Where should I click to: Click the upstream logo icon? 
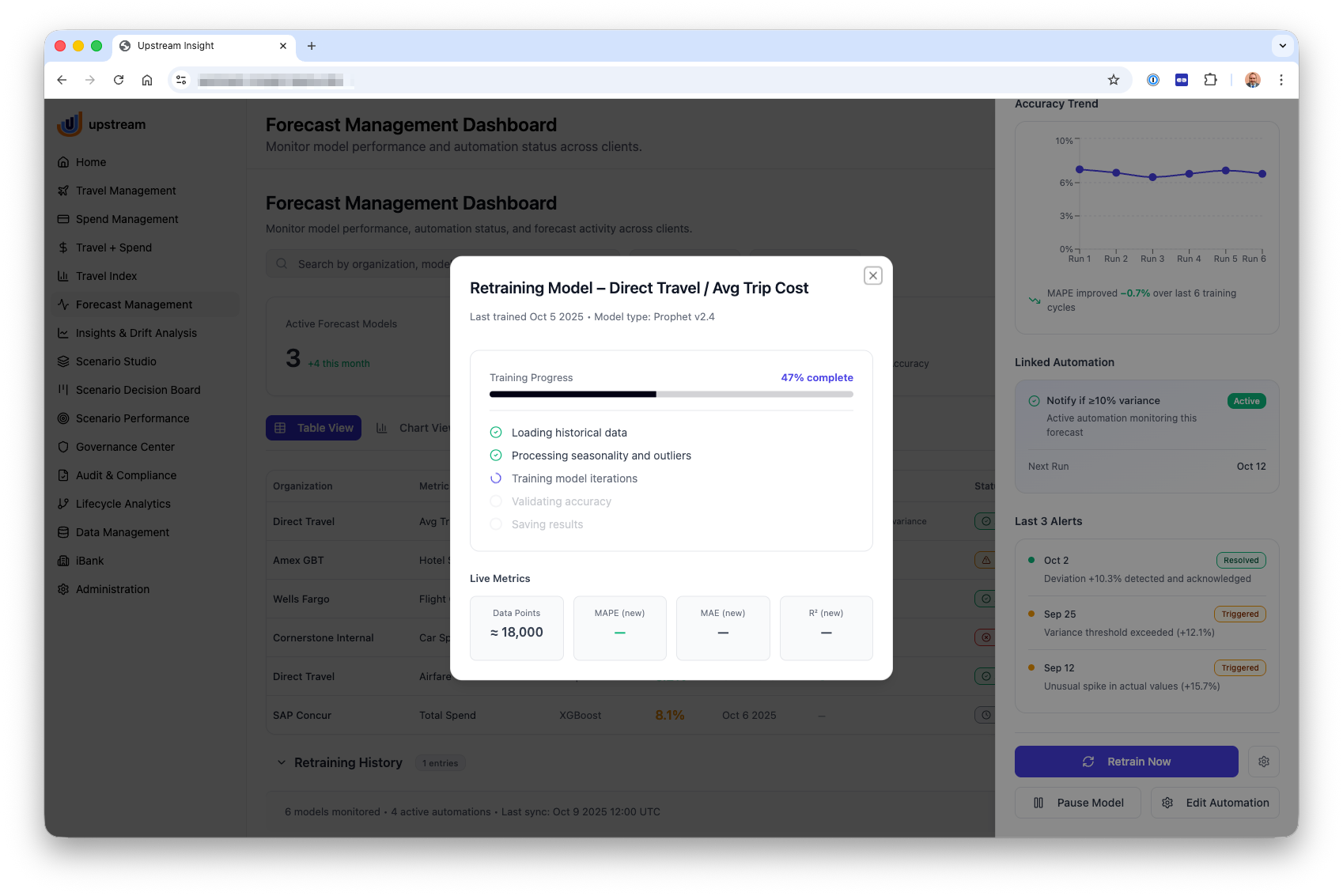click(70, 124)
